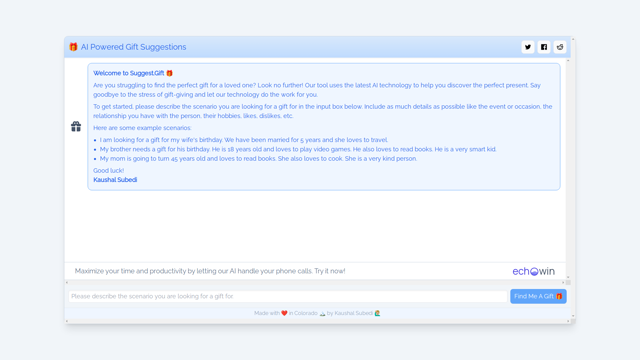Screen dimensions: 640x360
Task: Click the chat area scroll-up arrow
Action: click(568, 60)
